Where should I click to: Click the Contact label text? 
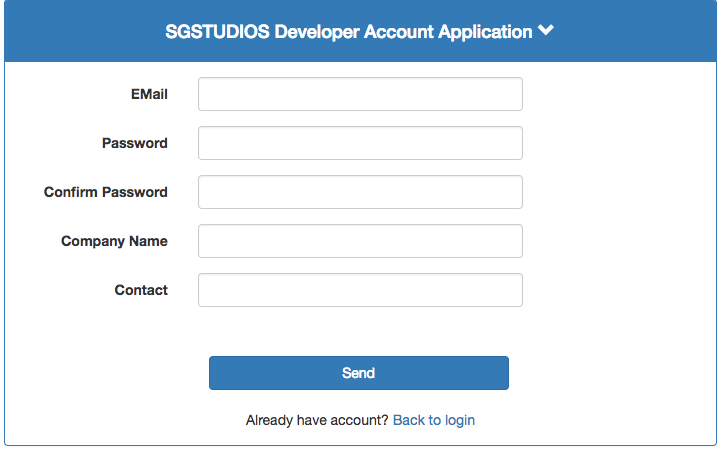click(141, 290)
